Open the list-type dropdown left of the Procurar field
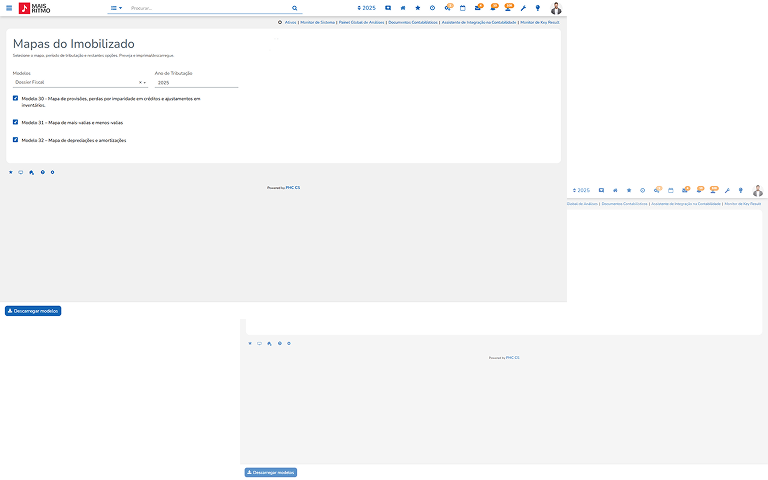Viewport: 768px width, 480px height. coord(116,8)
